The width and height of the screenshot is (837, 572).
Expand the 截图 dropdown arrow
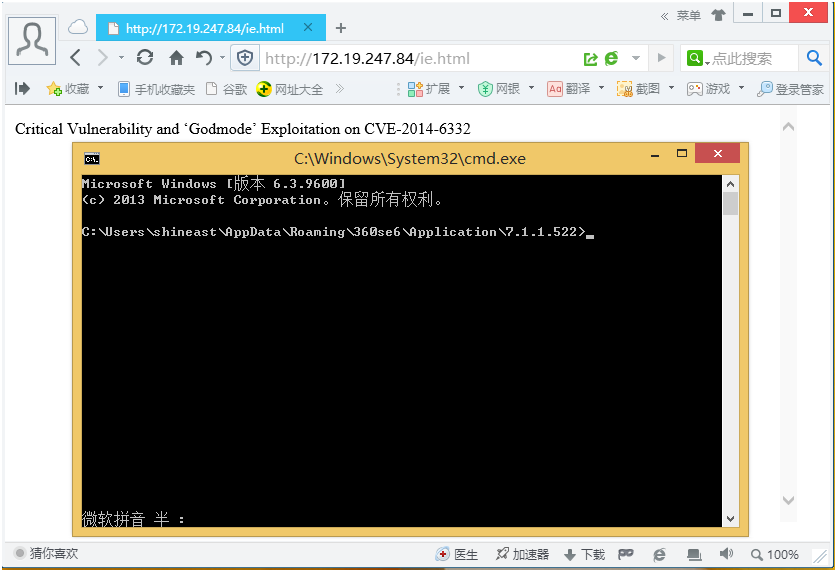tap(671, 88)
